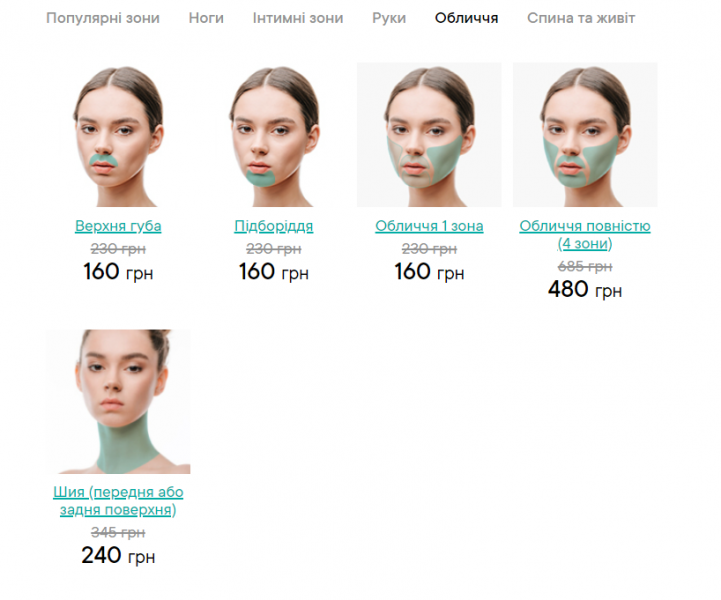Open the Спина та живіт tab
The width and height of the screenshot is (721, 600).
coord(581,18)
